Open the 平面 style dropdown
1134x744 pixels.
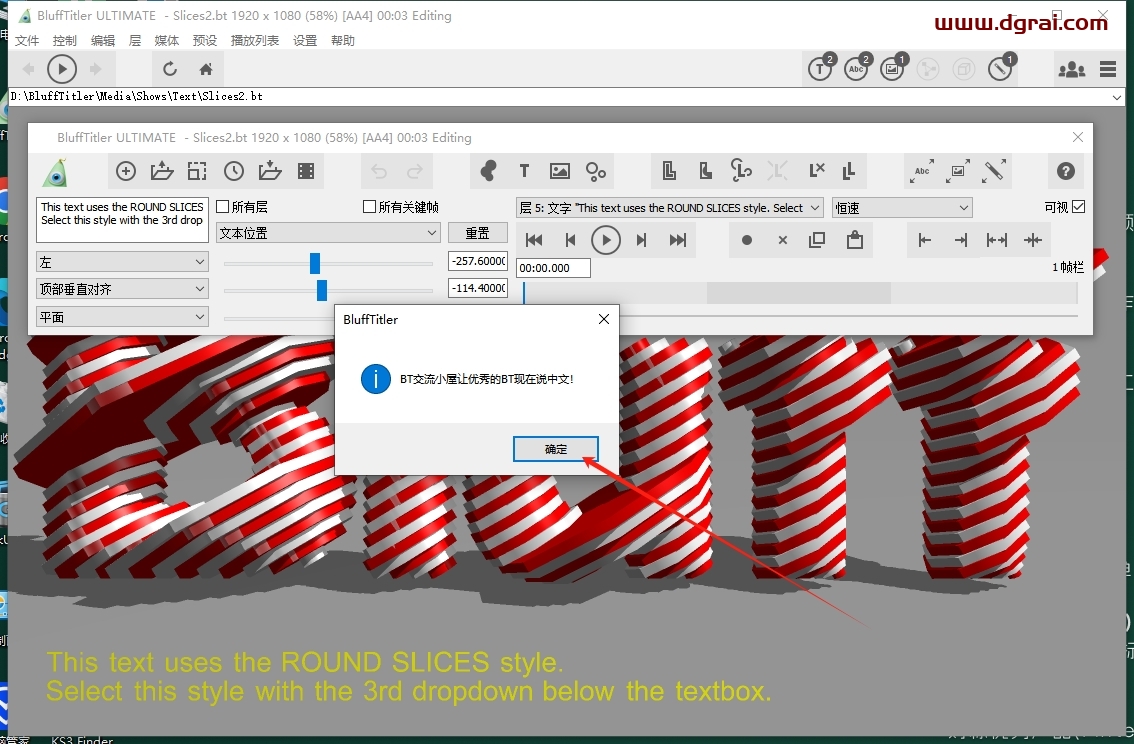click(x=122, y=317)
